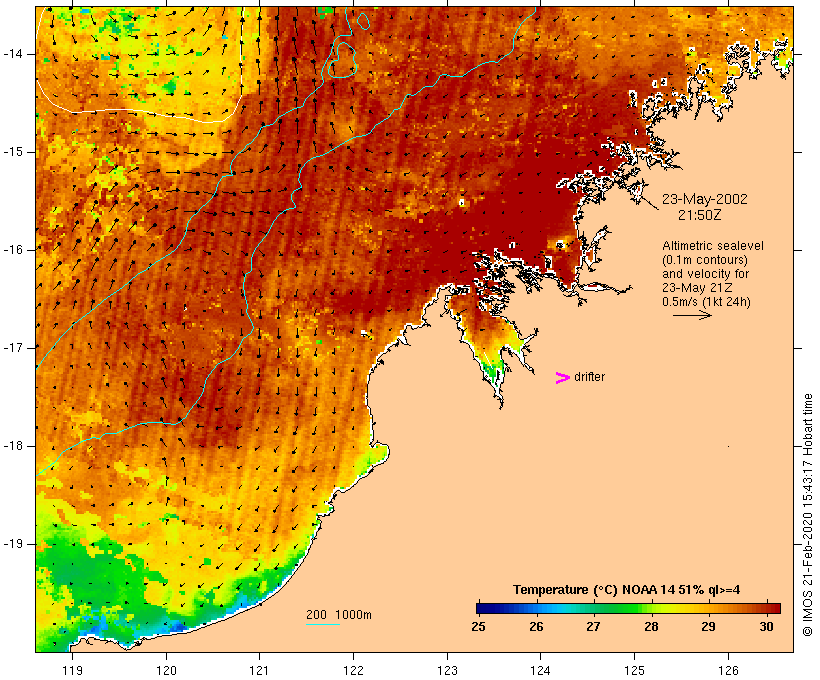This screenshot has width=820, height=680.
Task: Click the '28' color bar tick label
Action: pos(651,626)
